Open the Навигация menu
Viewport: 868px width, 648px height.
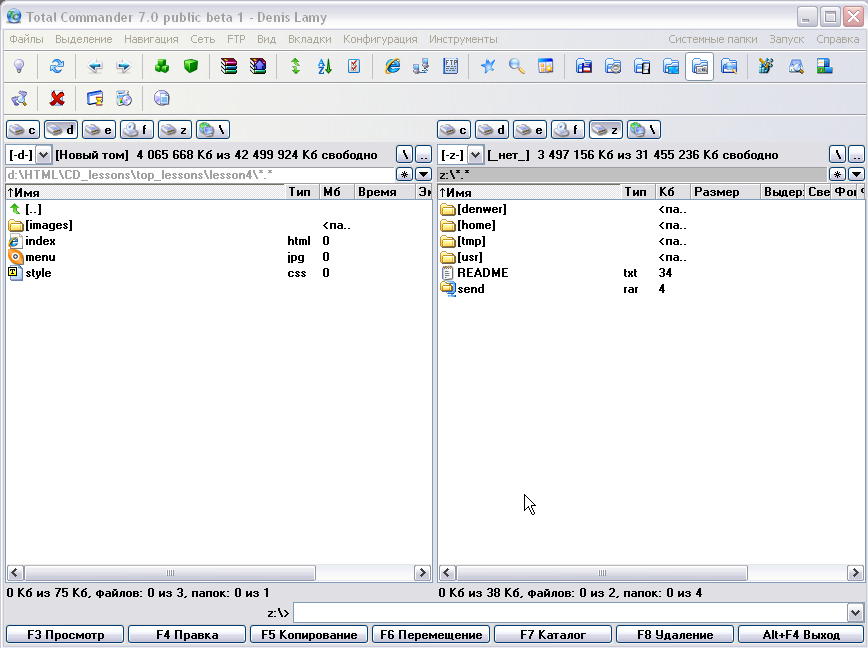[151, 39]
